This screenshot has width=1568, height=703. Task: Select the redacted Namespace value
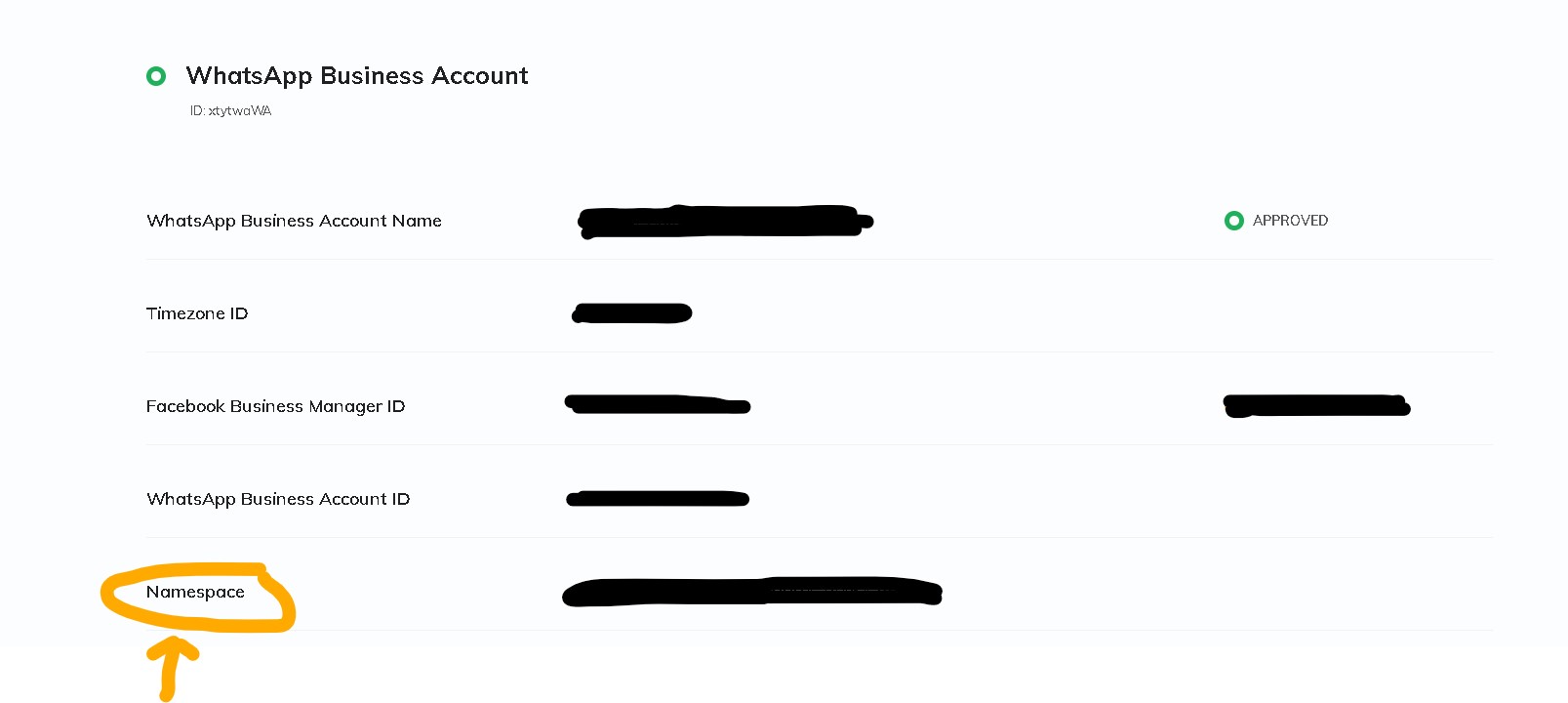752,592
